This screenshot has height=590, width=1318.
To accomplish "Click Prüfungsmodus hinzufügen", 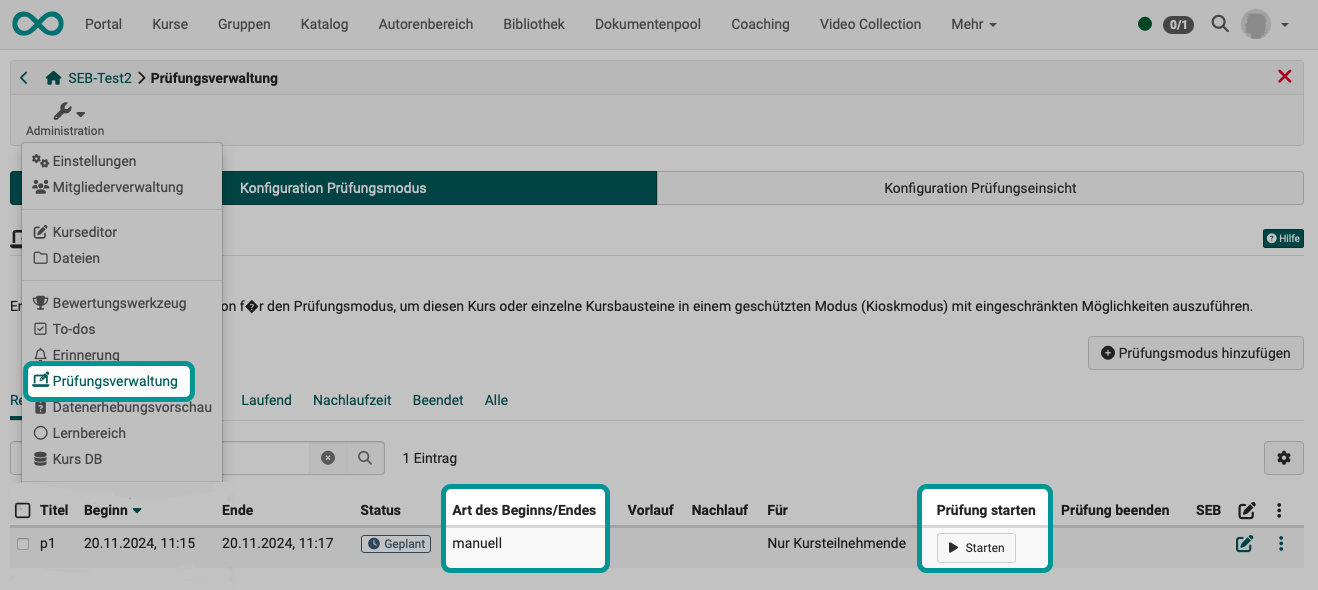I will (1195, 352).
